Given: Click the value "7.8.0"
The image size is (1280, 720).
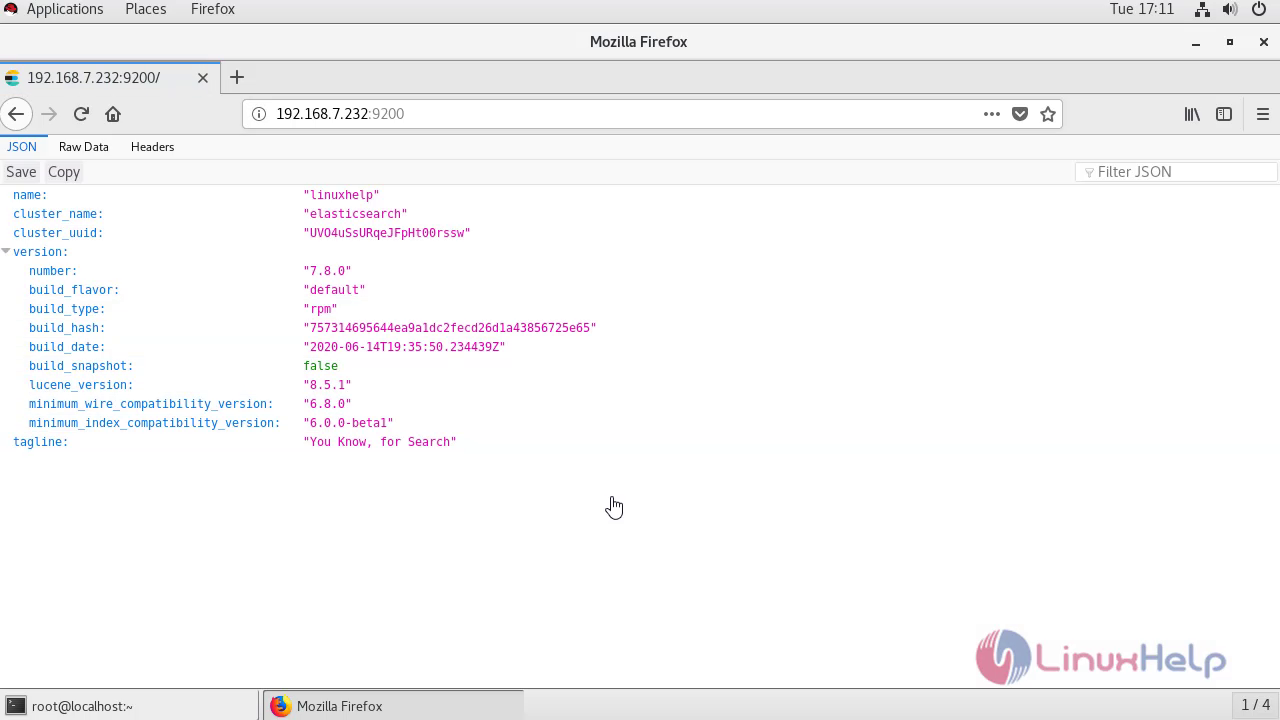Looking at the screenshot, I should [x=328, y=271].
